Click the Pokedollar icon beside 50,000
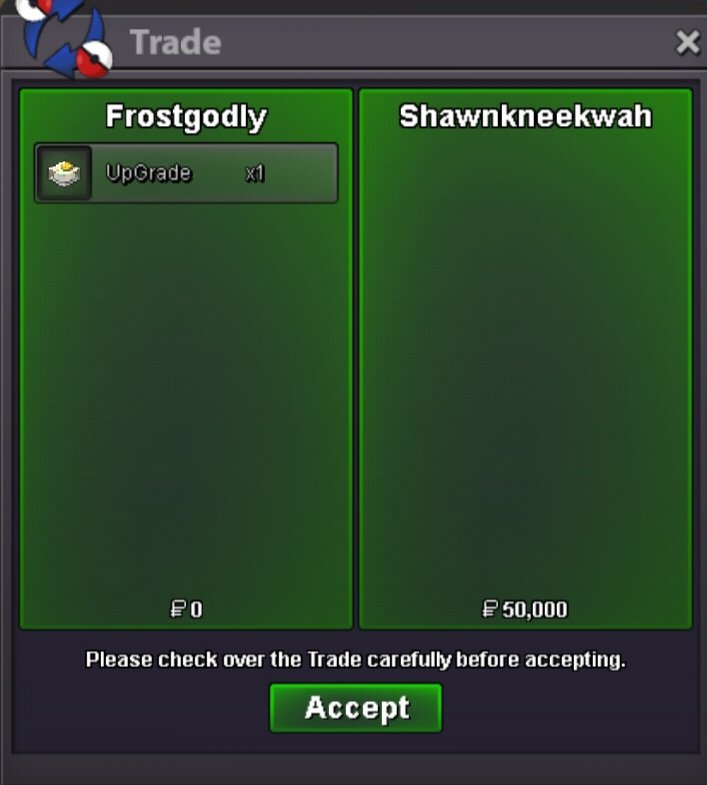Viewport: 707px width, 785px height. [490, 609]
